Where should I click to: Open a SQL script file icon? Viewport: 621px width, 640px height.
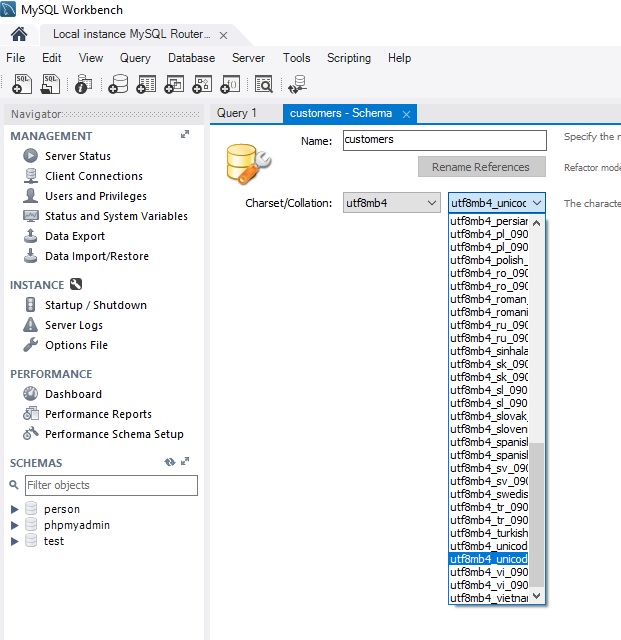click(x=50, y=84)
